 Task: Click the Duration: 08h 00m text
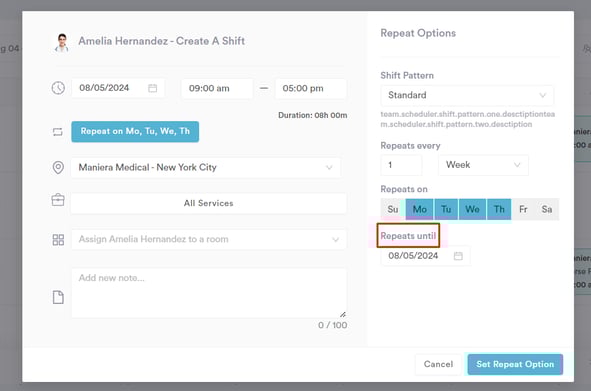click(x=313, y=115)
